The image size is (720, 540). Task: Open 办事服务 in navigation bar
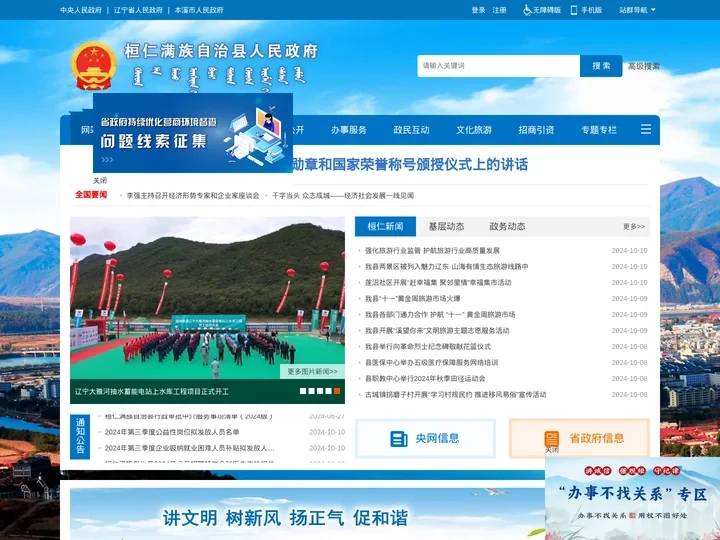click(x=349, y=130)
